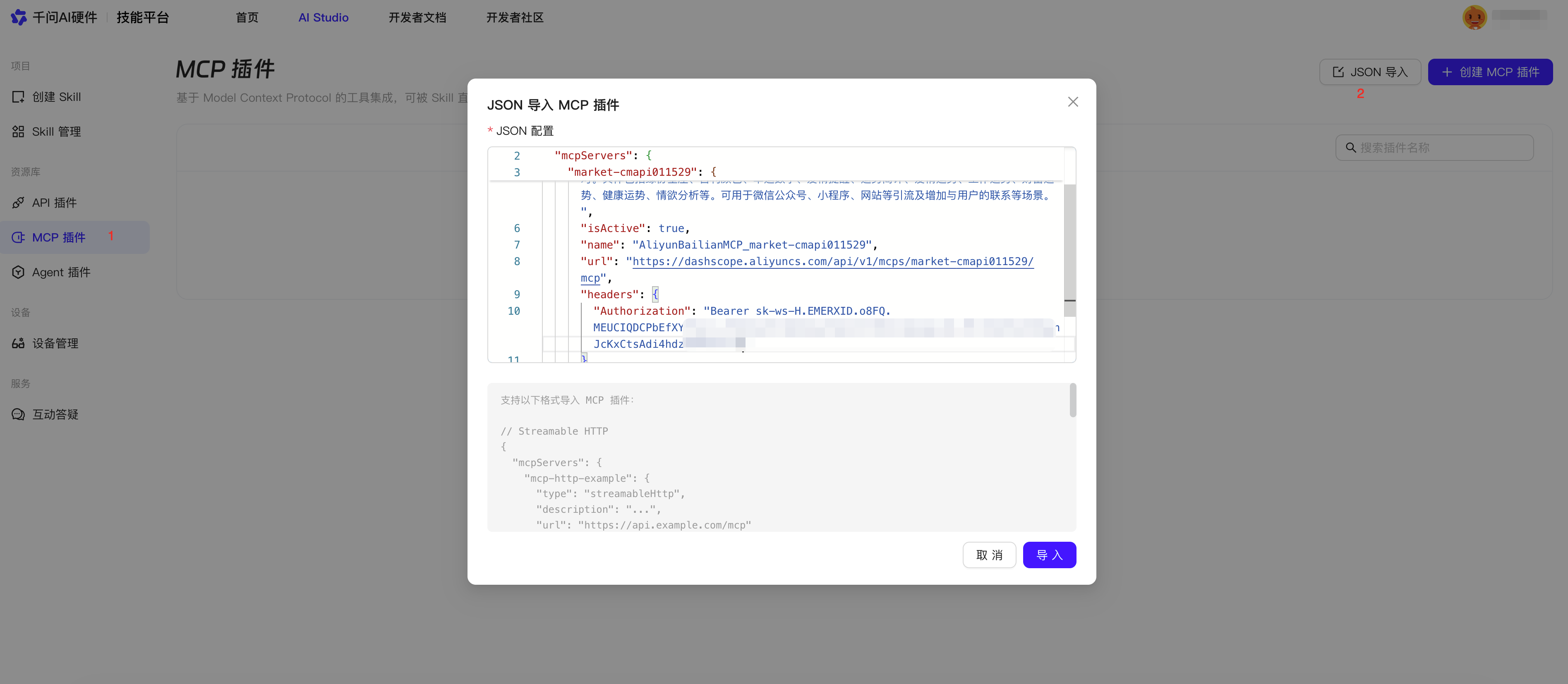The width and height of the screenshot is (1568, 684).
Task: Click the 互动答疑 chat icon
Action: tap(18, 414)
